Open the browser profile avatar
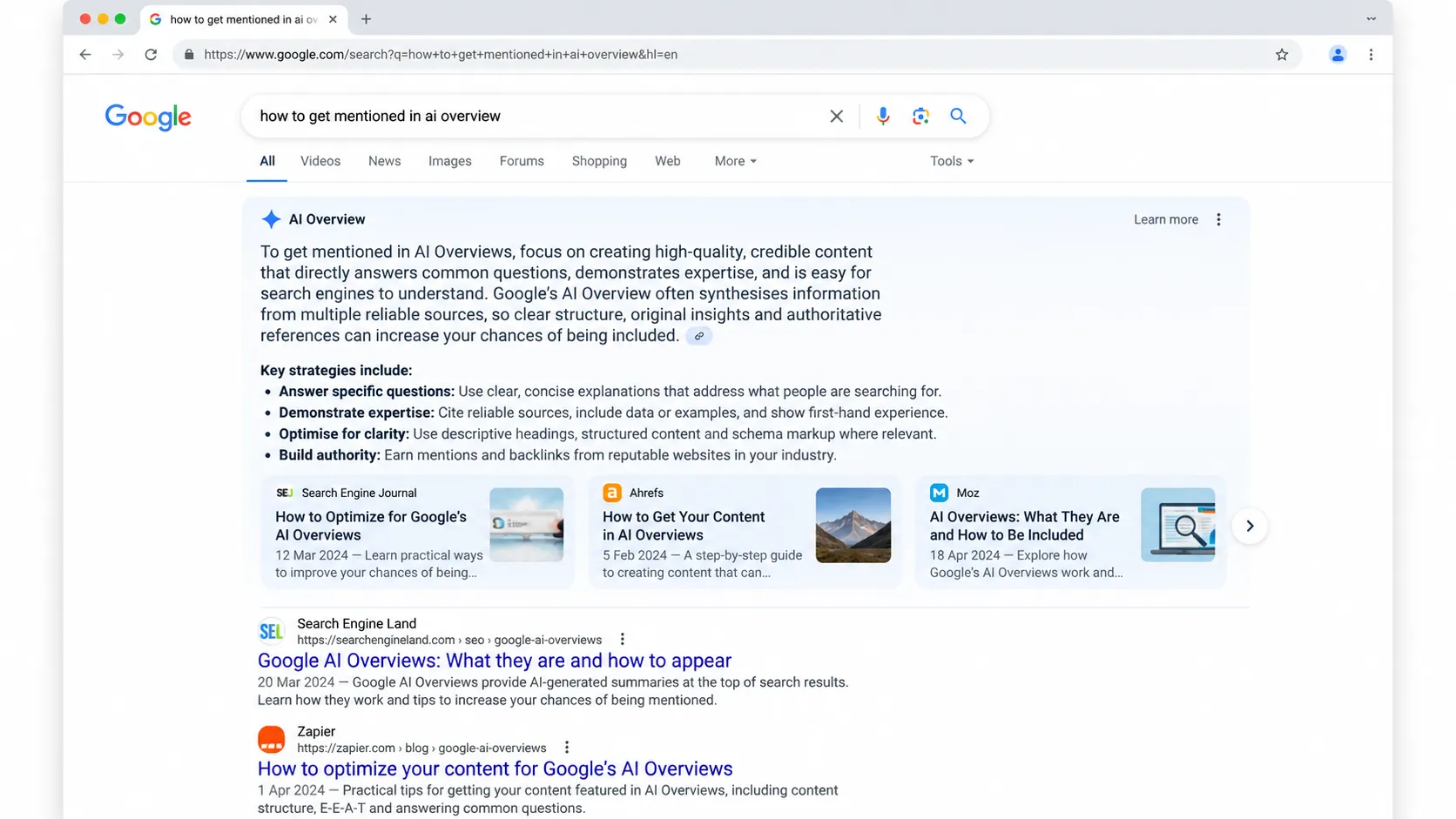This screenshot has height=819, width=1456. coord(1338,54)
